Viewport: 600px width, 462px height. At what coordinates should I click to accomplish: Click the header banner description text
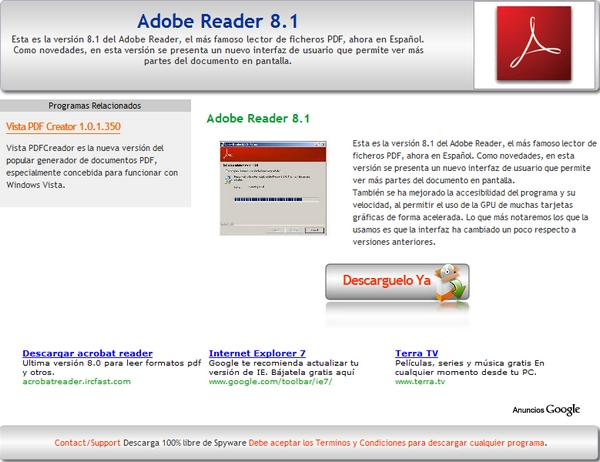[x=218, y=50]
